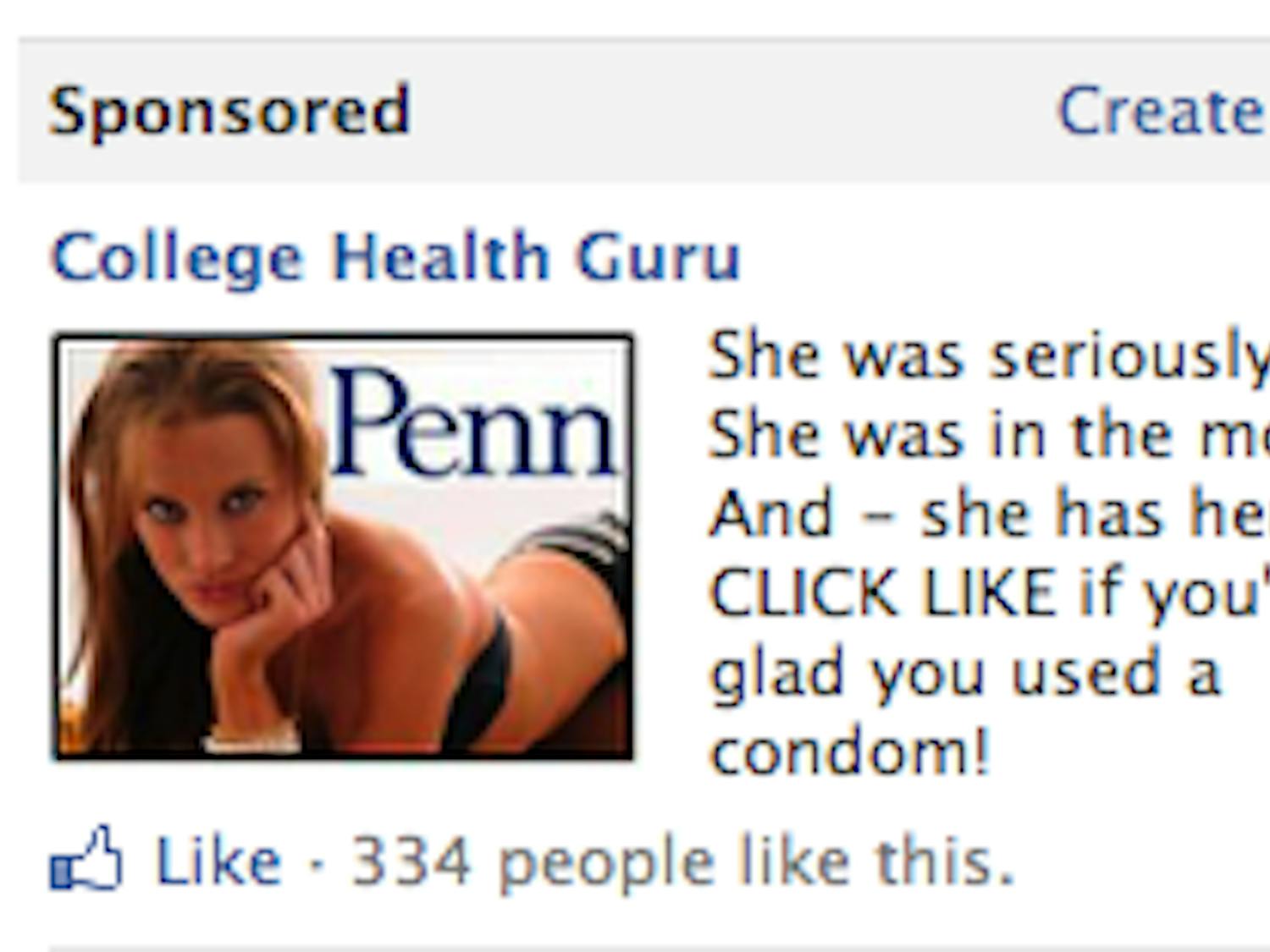Screen dimensions: 1270x952
Task: Click the number "334" in like count
Action: (x=411, y=862)
